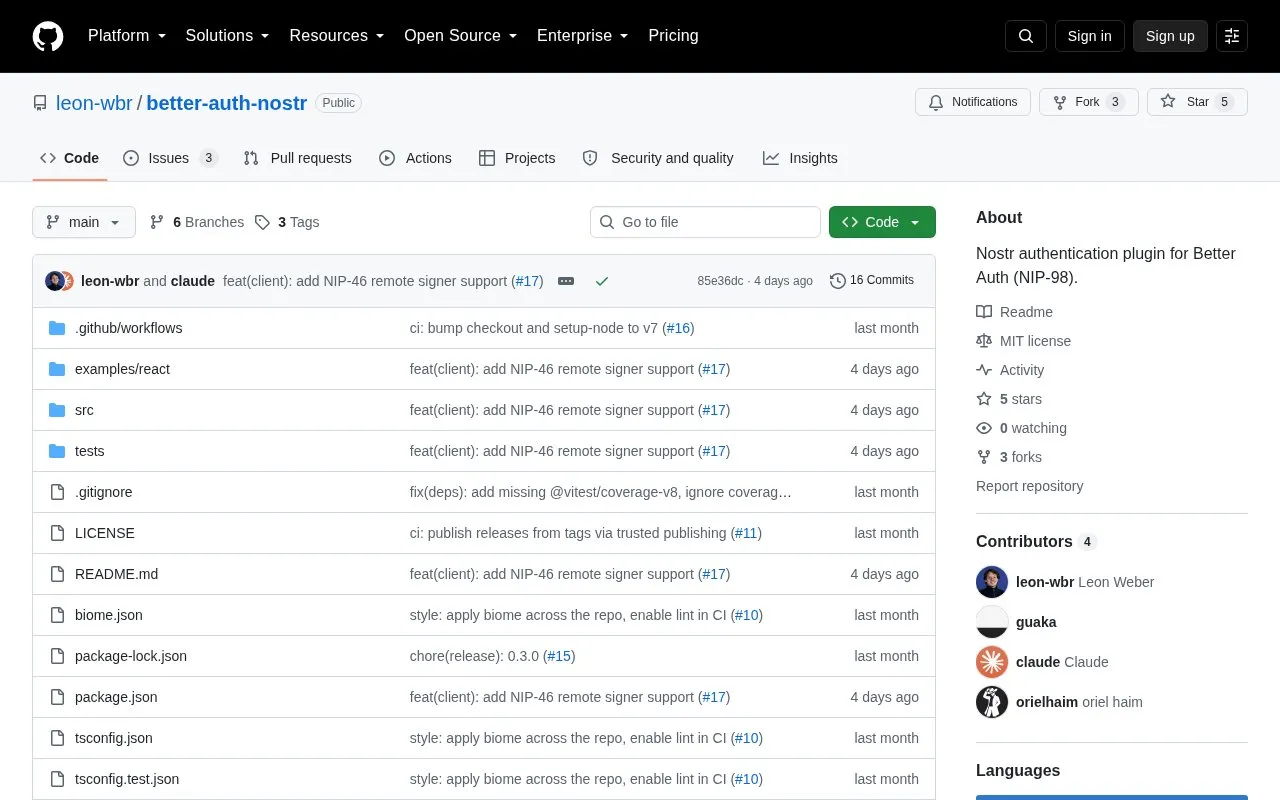Open the src folder
The height and width of the screenshot is (800, 1280).
click(x=84, y=410)
